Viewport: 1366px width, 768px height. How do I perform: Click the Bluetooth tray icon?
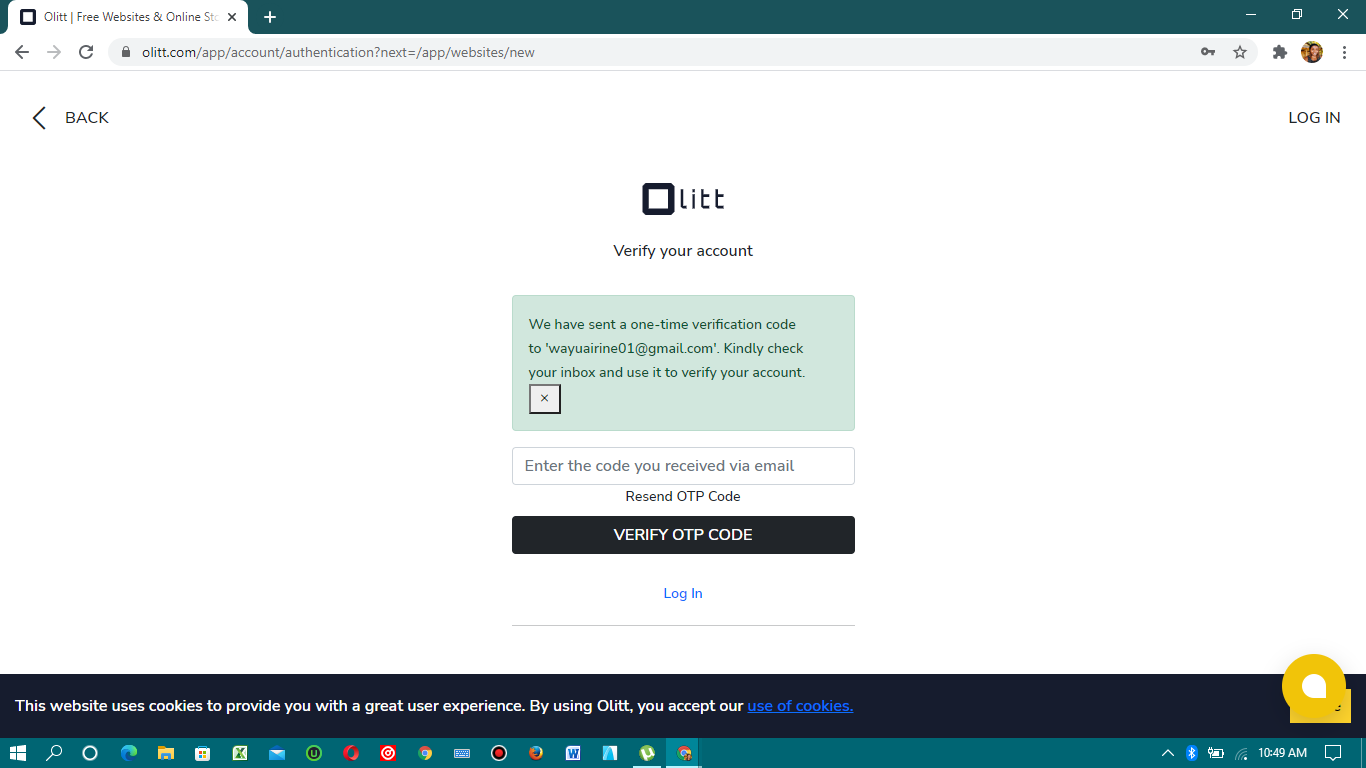pyautogui.click(x=1192, y=753)
